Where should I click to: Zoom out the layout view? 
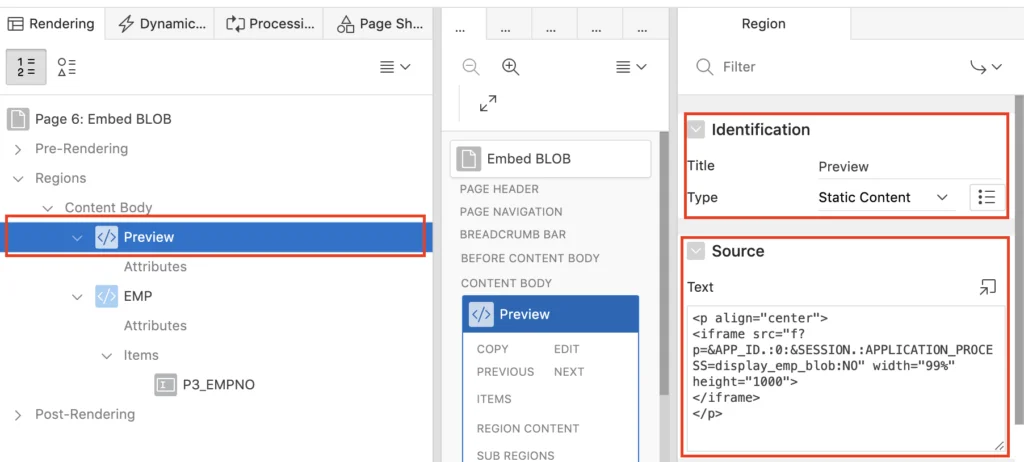pos(471,67)
